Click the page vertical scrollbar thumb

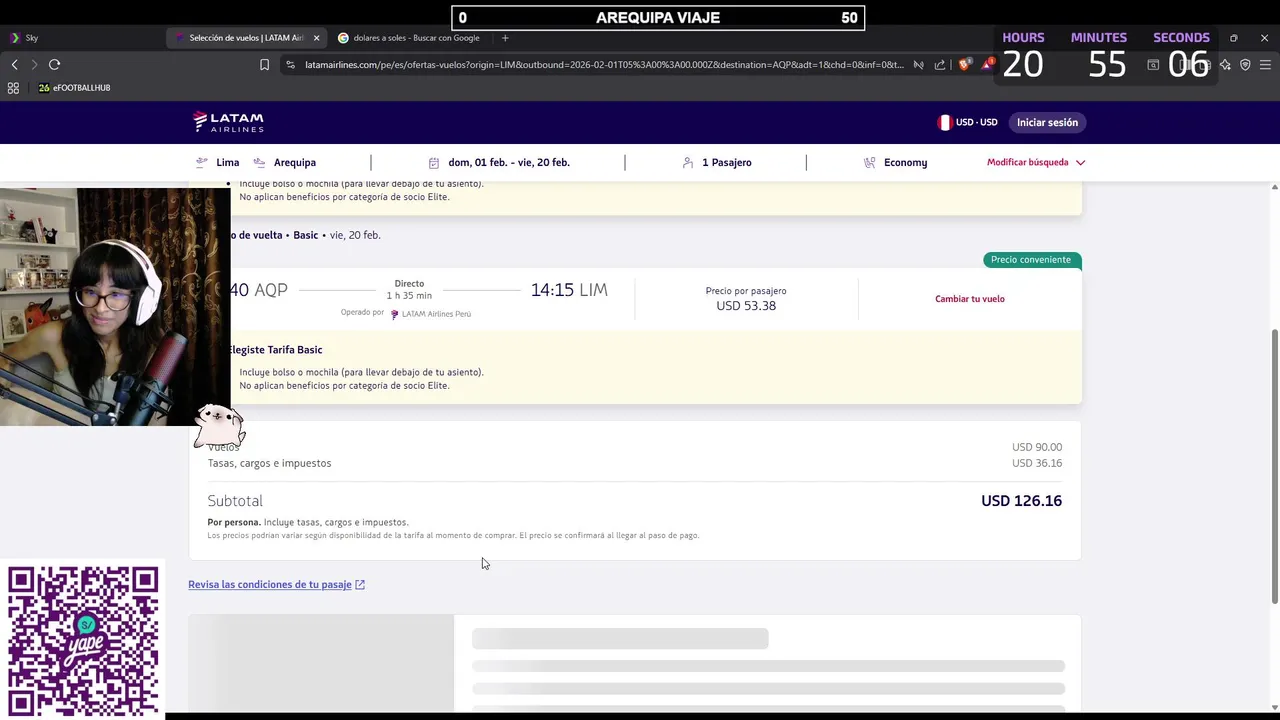(1275, 465)
